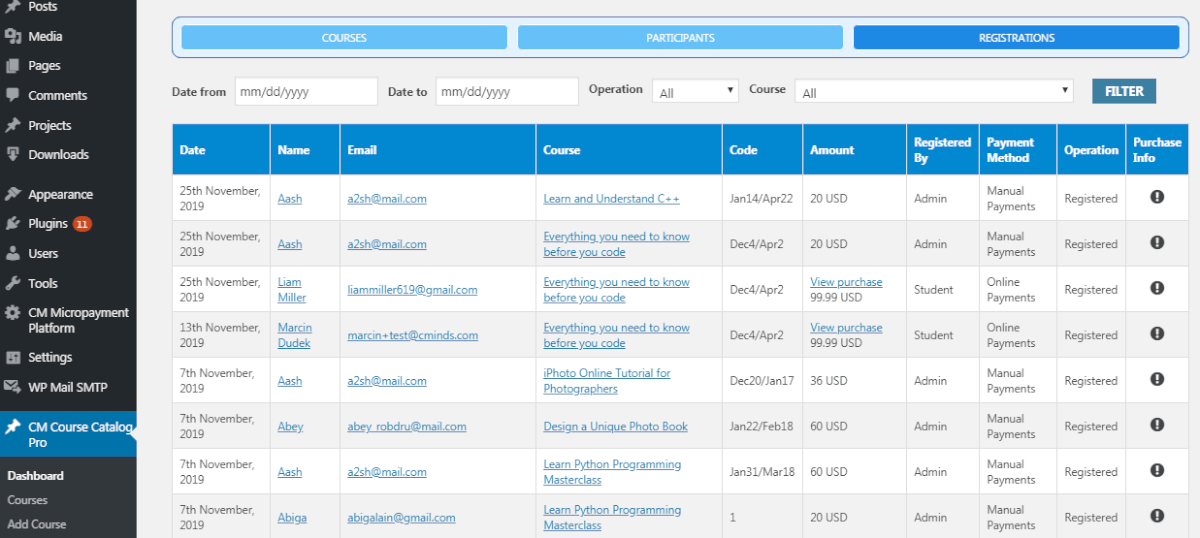
Task: Click the Appearance brush icon in sidebar
Action: [13, 195]
